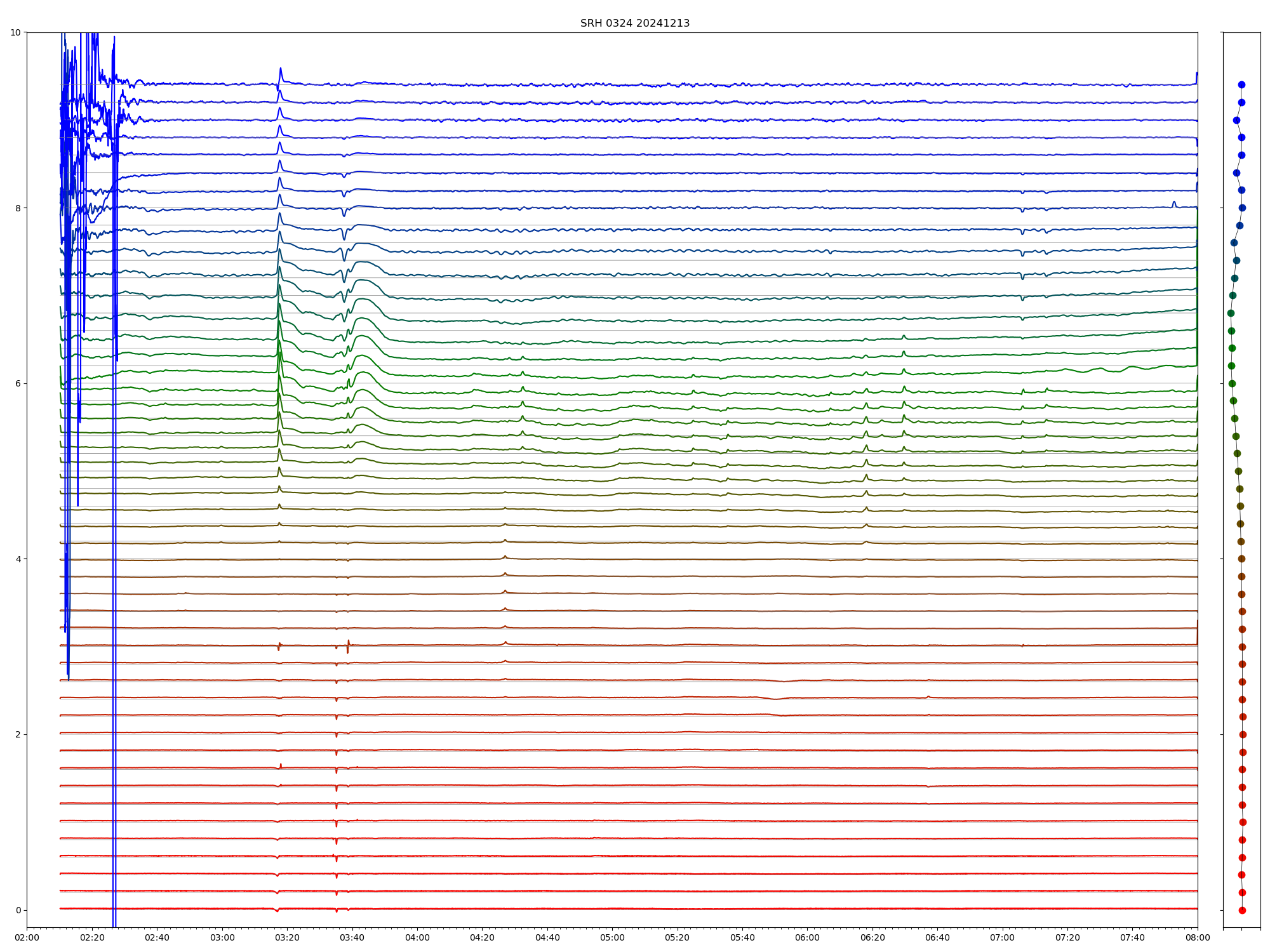Select the y-axis tick label 4
The height and width of the screenshot is (952, 1270).
(x=18, y=559)
